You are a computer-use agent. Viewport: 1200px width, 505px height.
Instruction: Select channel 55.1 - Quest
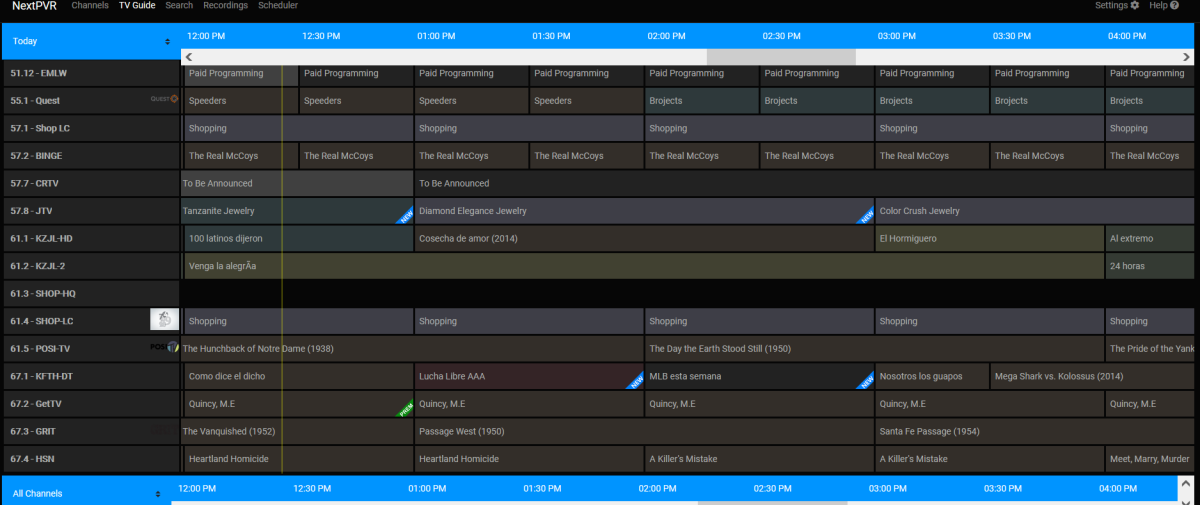click(x=90, y=101)
